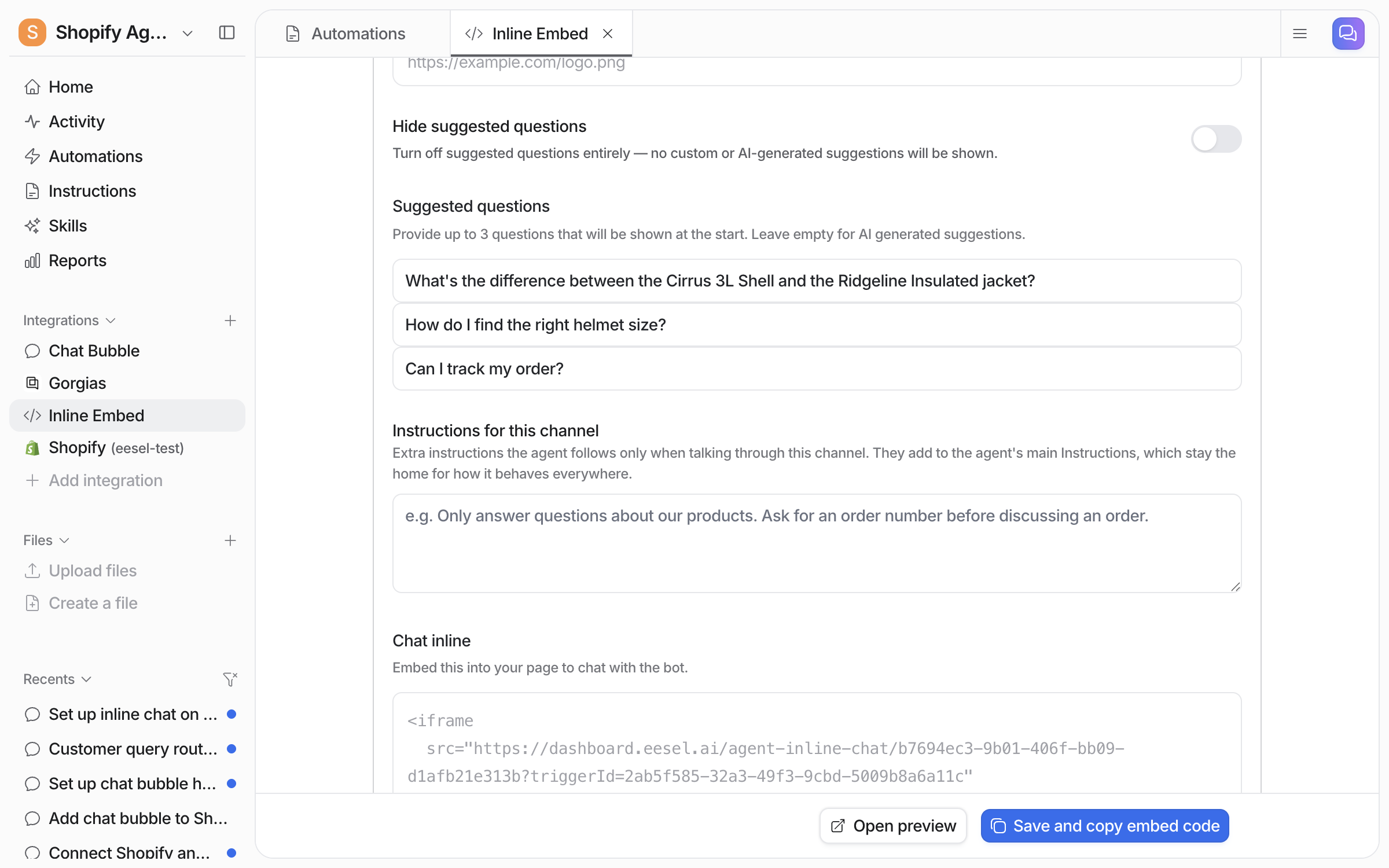Close the Inline Embed tab

608,34
